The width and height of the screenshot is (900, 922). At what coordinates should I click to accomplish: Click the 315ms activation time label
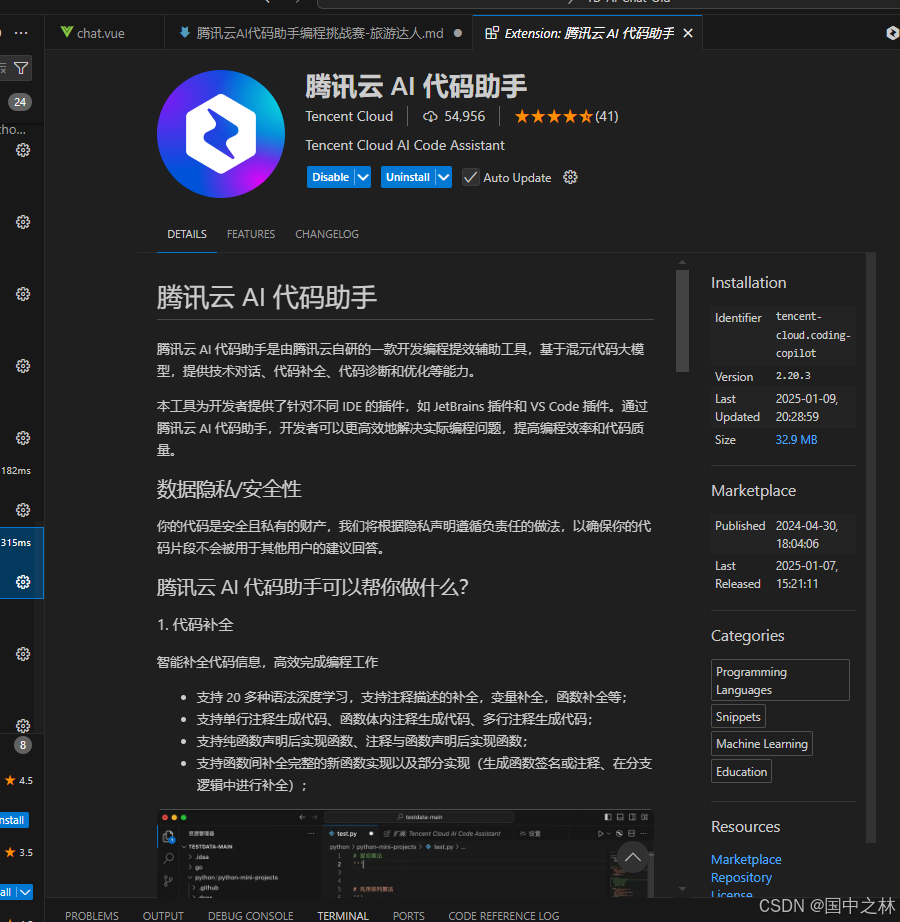16,542
